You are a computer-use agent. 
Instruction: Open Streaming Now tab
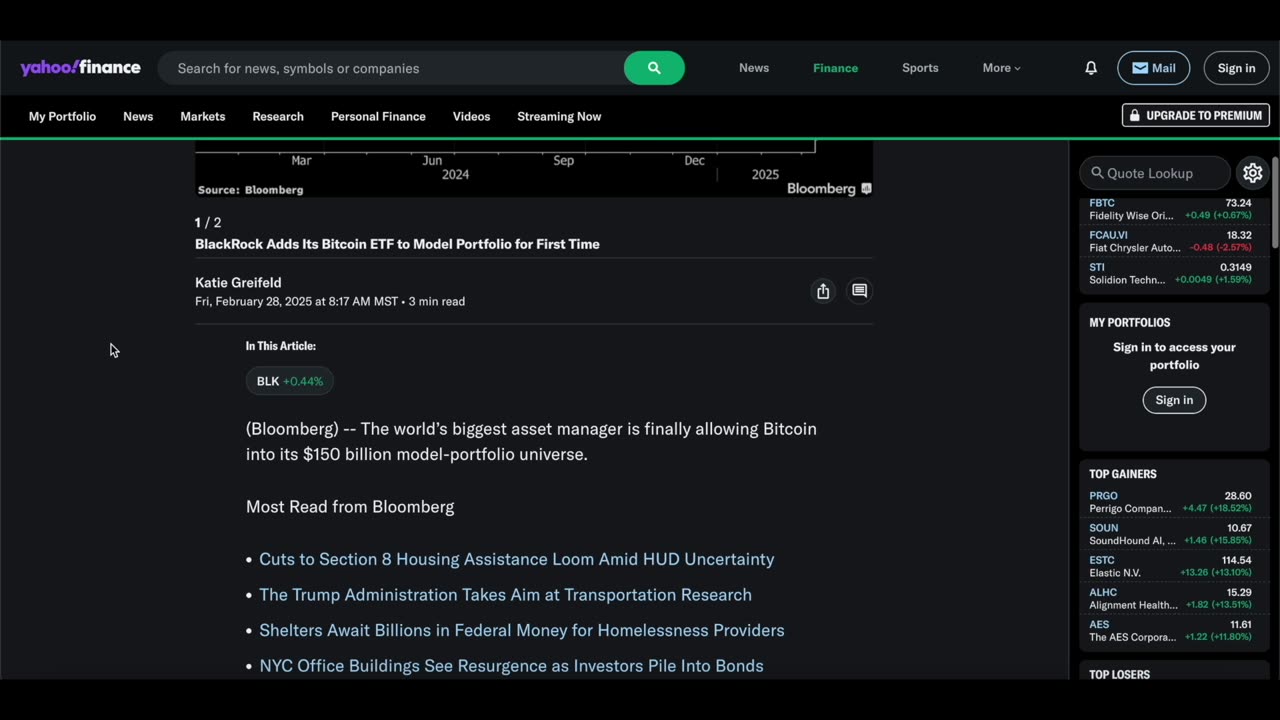(559, 116)
